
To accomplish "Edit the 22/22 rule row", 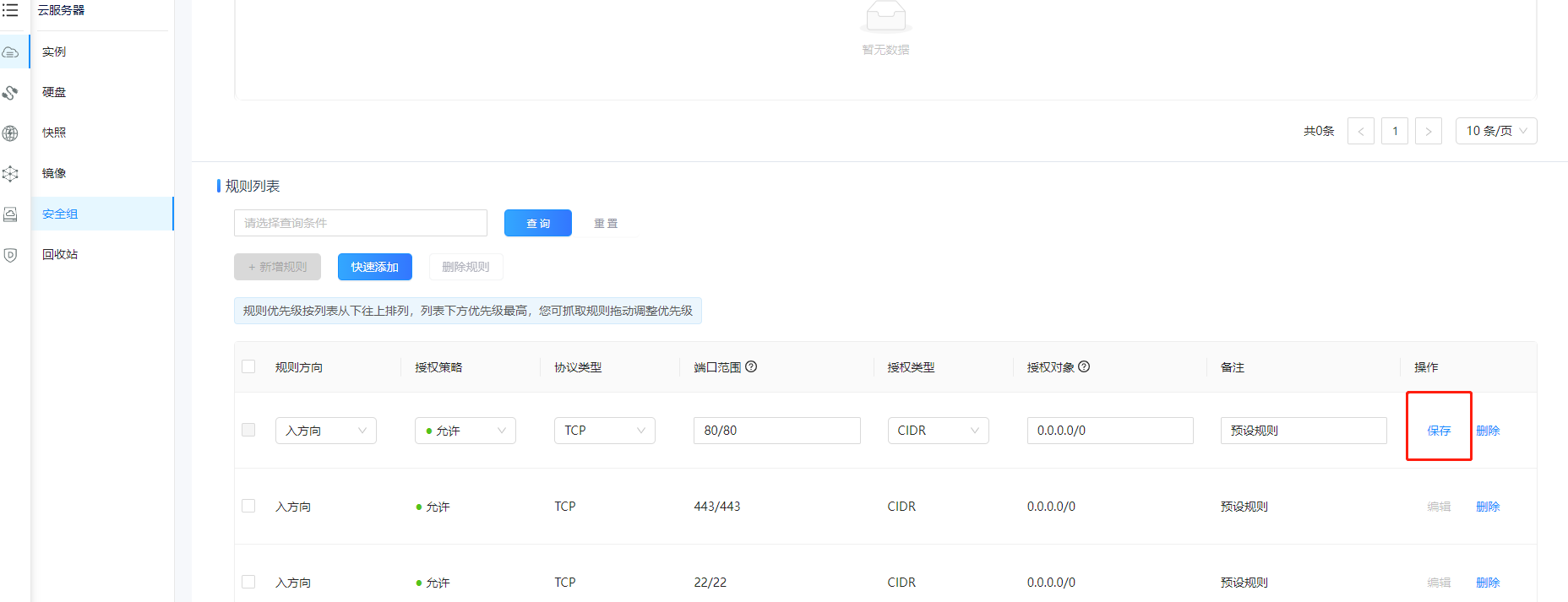I will coord(1439,583).
